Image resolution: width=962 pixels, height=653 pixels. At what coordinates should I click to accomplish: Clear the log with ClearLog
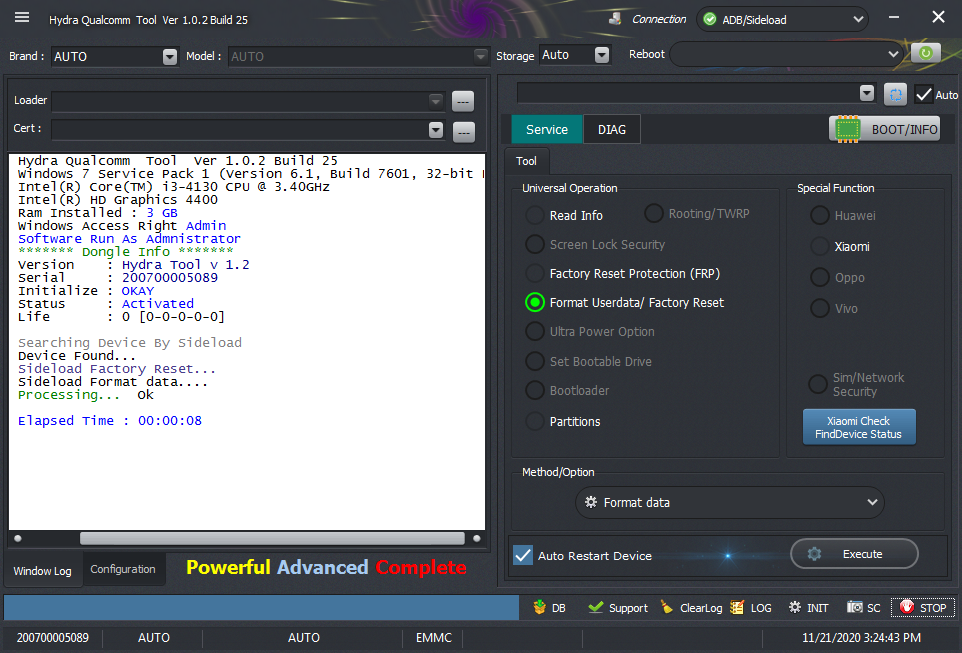pos(691,608)
